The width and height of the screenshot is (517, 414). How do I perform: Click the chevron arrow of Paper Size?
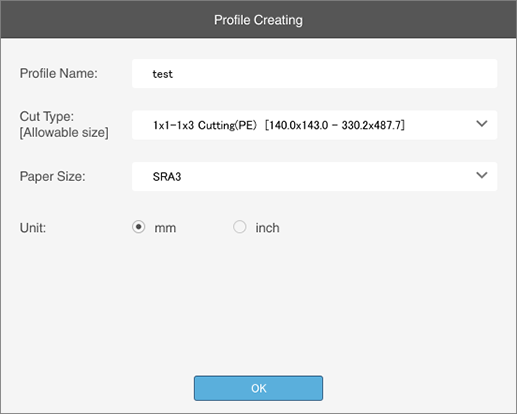click(482, 175)
